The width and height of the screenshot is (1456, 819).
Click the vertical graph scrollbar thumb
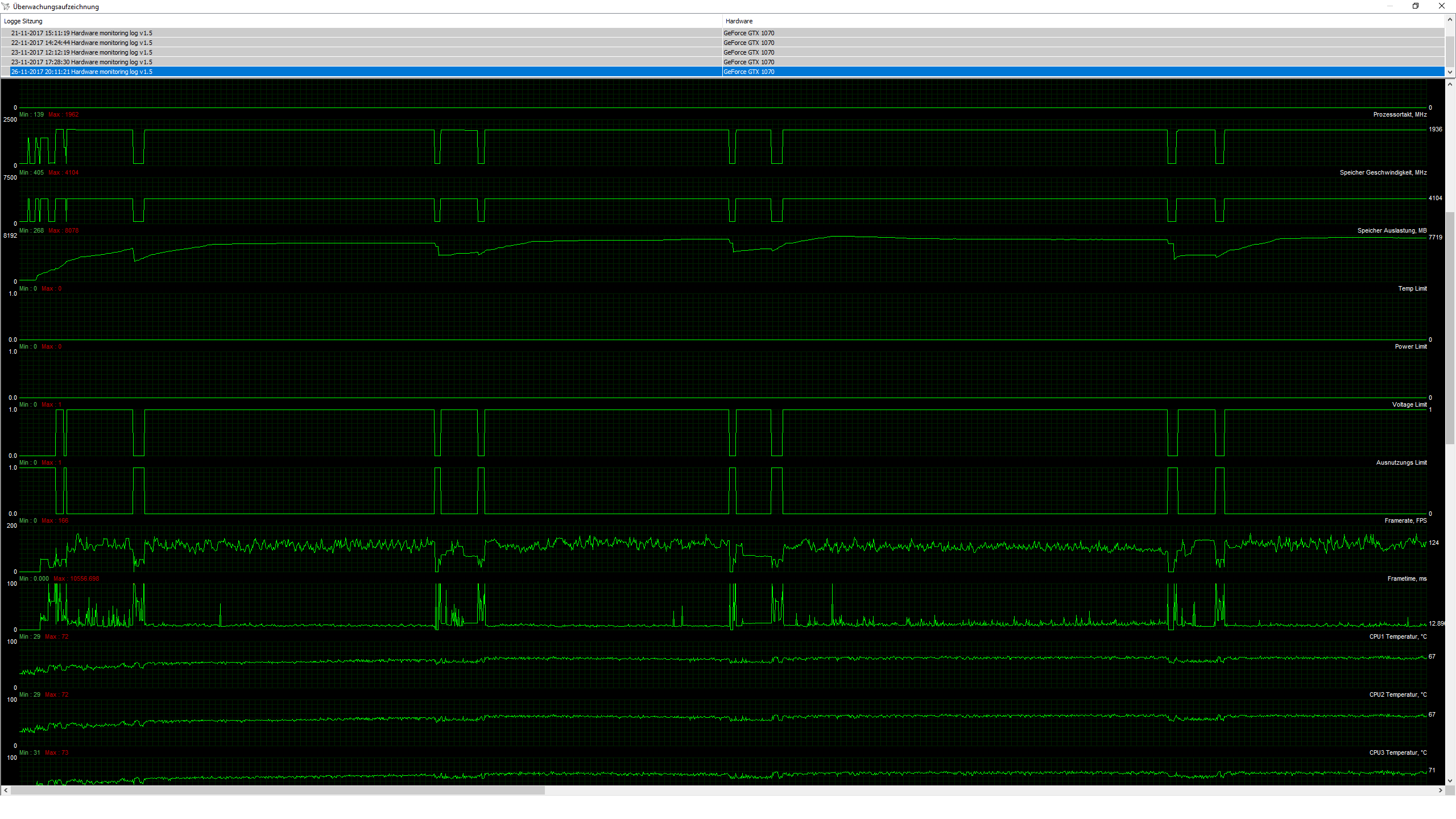click(1450, 327)
